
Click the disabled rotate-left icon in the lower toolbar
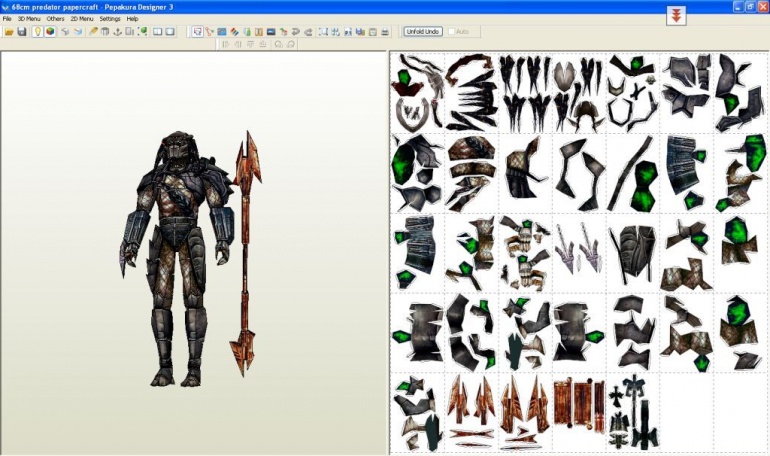tap(278, 44)
